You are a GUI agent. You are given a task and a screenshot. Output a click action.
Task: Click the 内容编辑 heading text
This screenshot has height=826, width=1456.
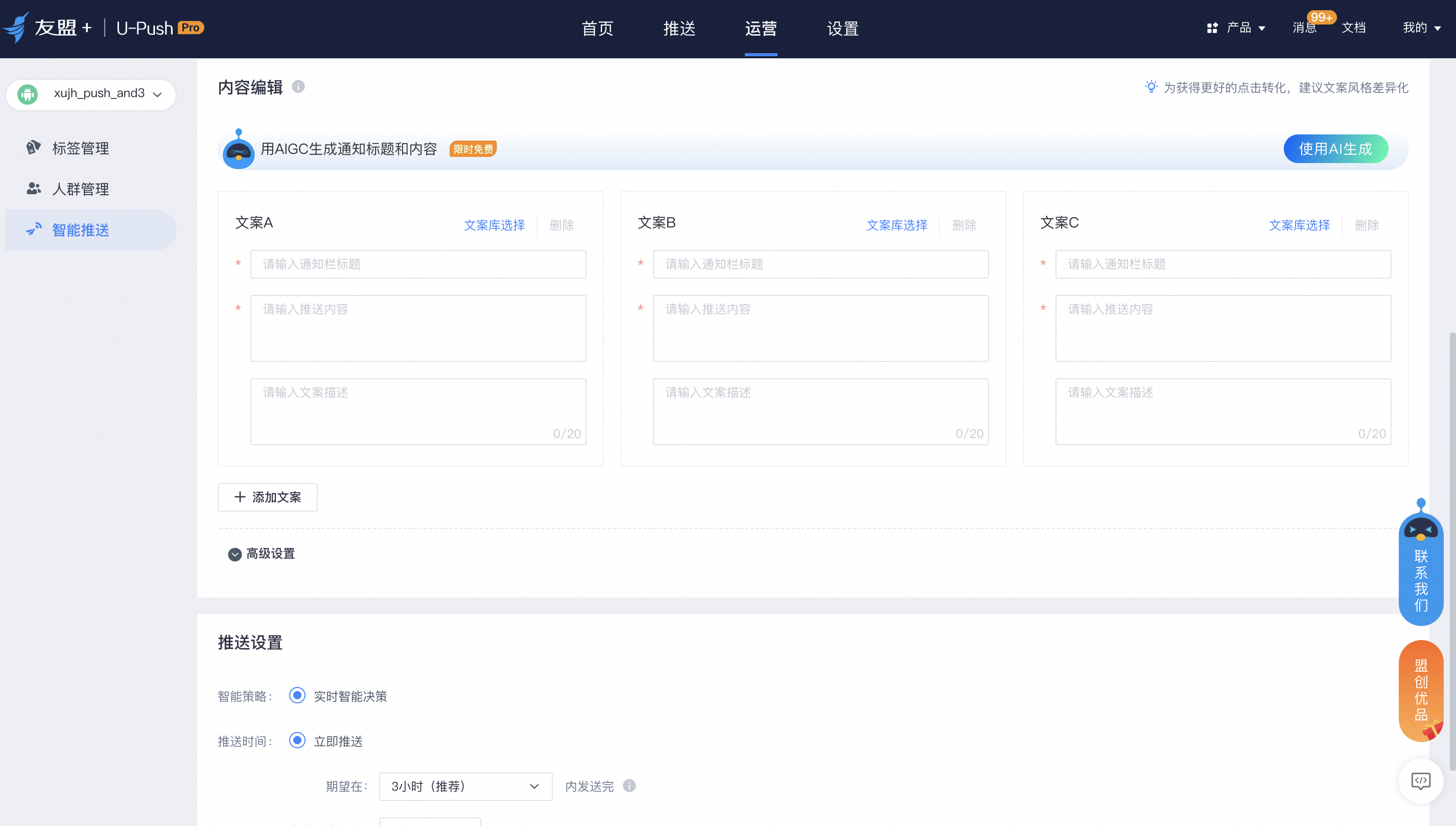tap(250, 87)
